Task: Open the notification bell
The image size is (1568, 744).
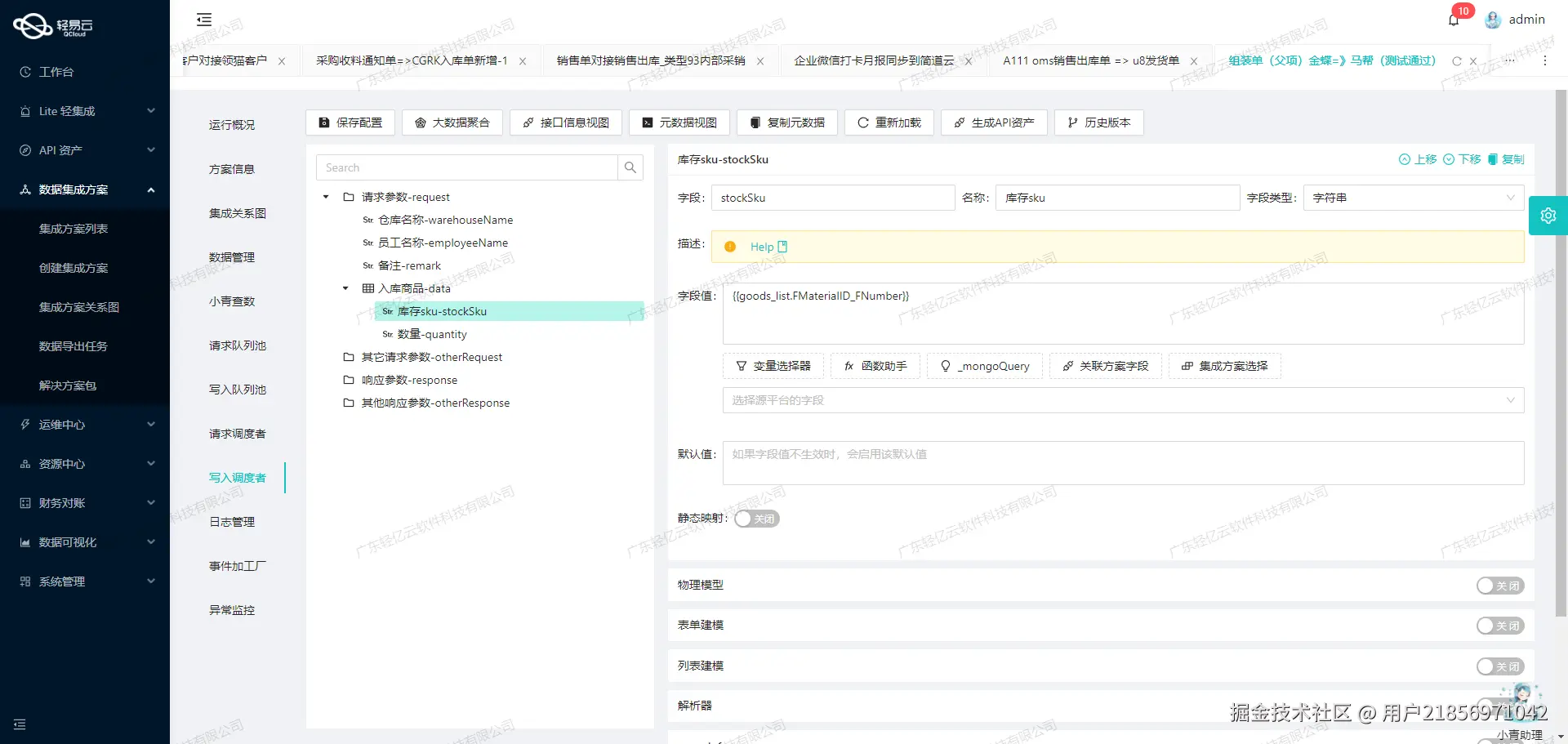Action: [x=1454, y=19]
